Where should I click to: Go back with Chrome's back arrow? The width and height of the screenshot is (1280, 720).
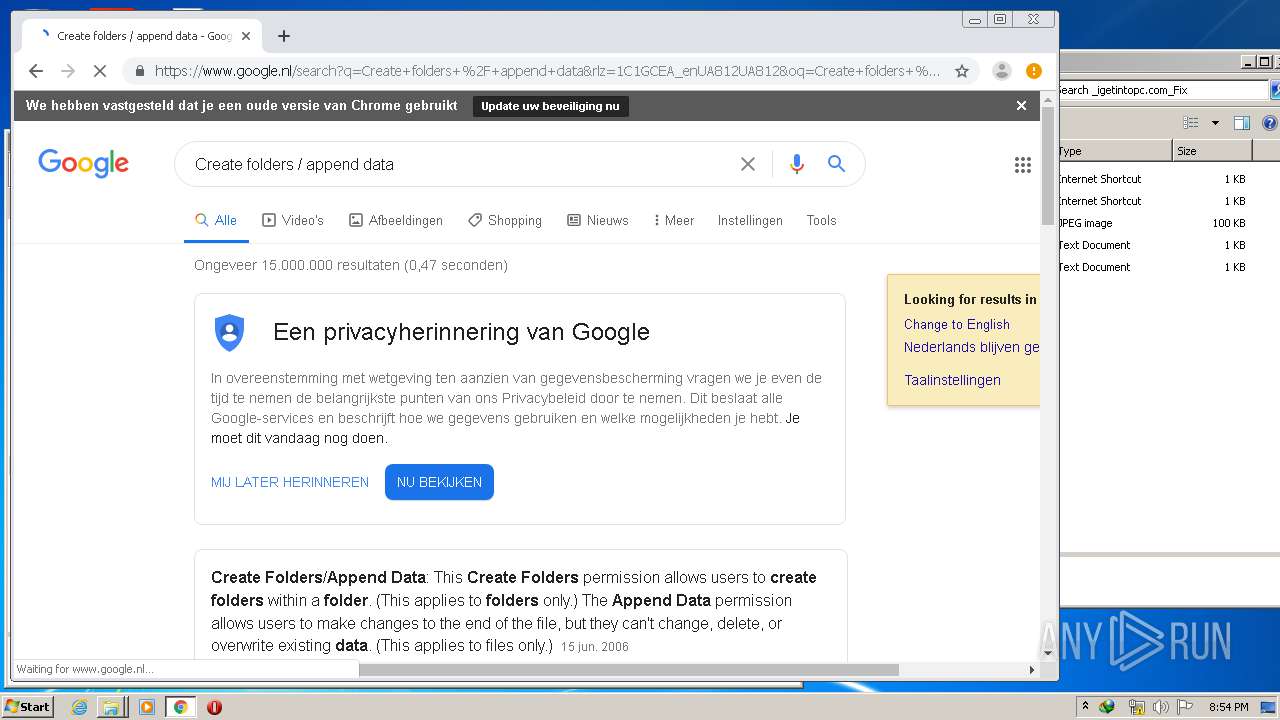[36, 71]
